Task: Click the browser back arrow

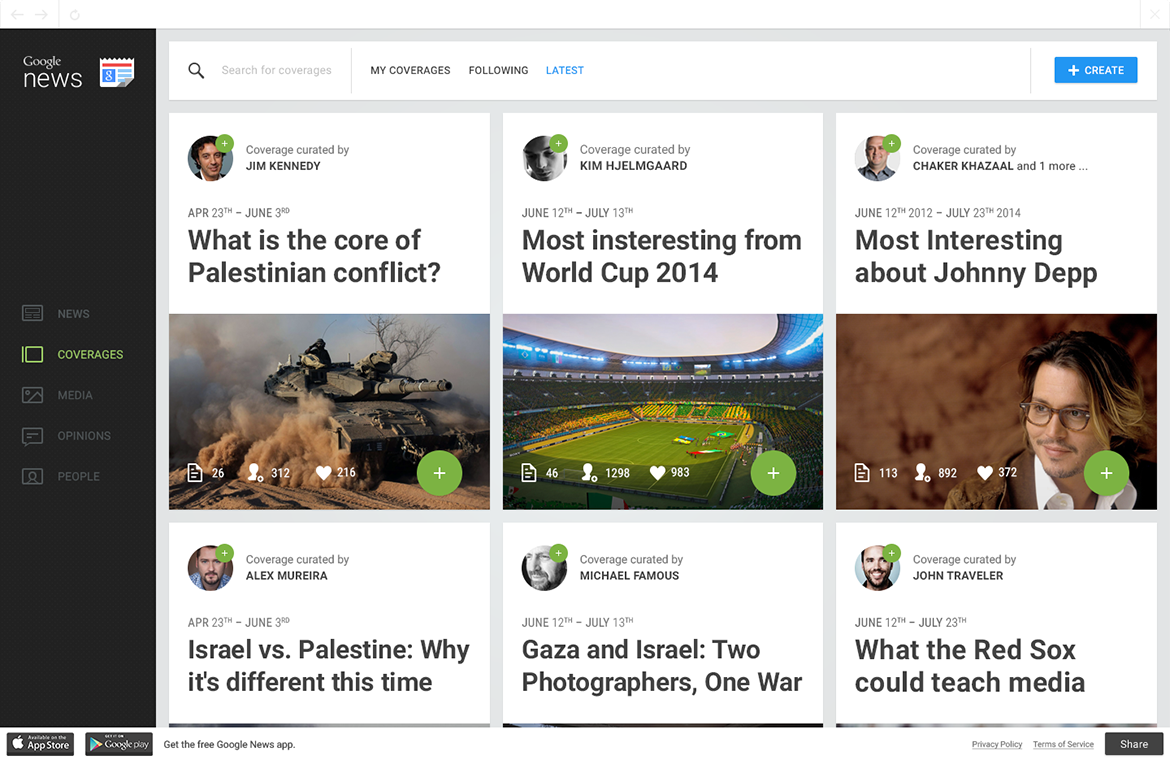Action: [x=16, y=14]
